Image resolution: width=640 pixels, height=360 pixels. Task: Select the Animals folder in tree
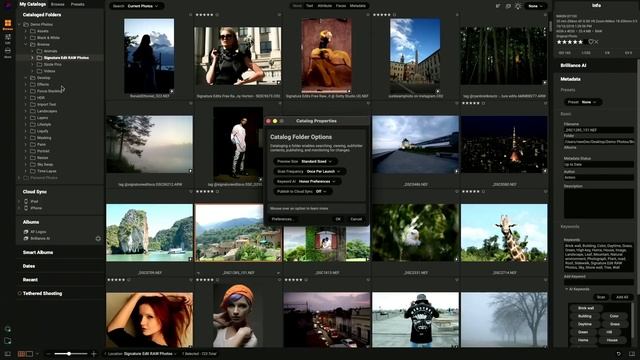coord(50,51)
